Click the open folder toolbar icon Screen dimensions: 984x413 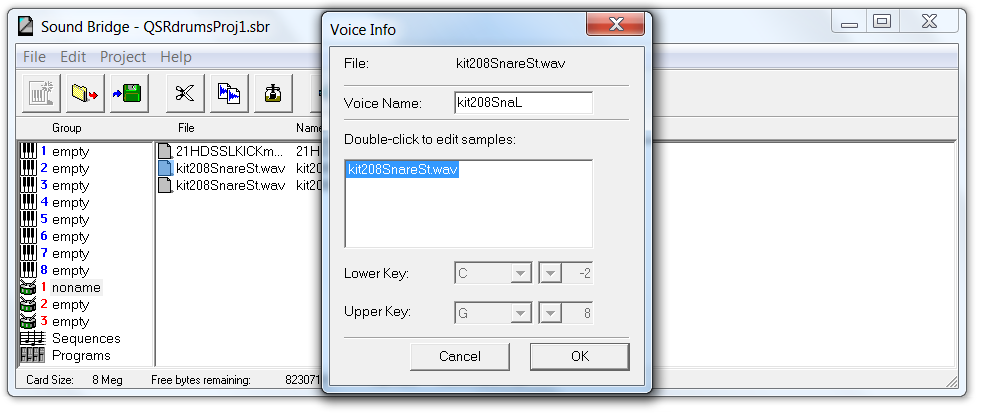(84, 94)
